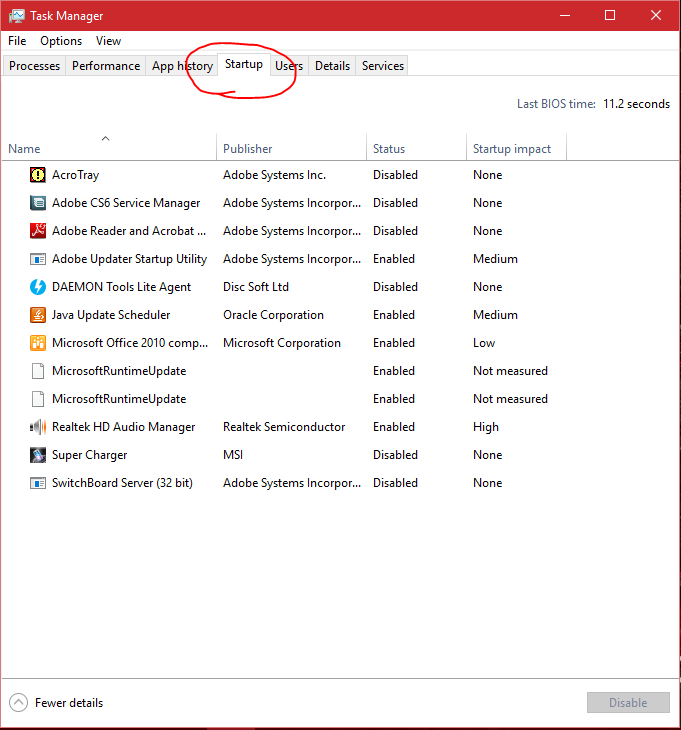Maximize the Task Manager window
This screenshot has width=681, height=730.
(x=610, y=15)
